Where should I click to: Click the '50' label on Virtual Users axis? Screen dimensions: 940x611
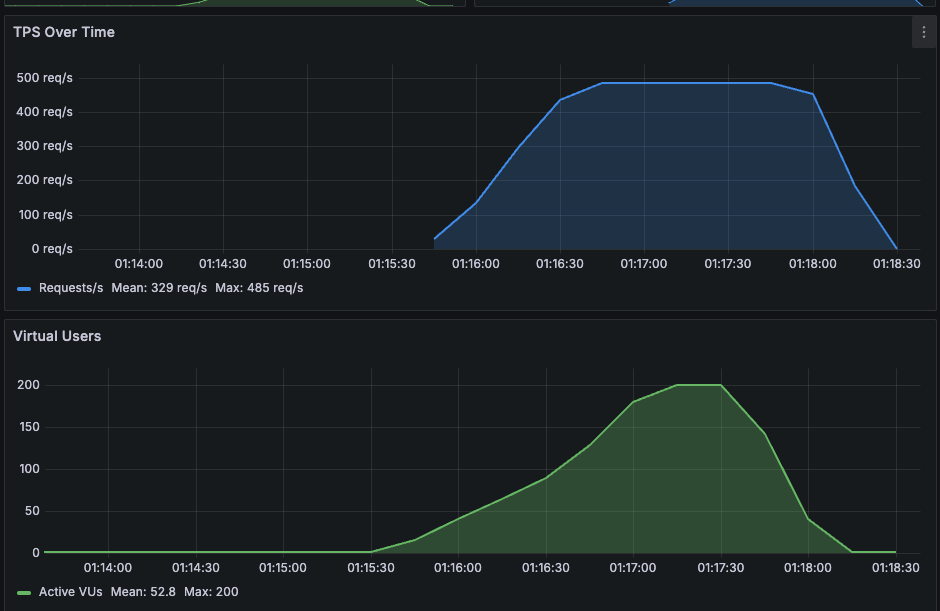click(32, 511)
